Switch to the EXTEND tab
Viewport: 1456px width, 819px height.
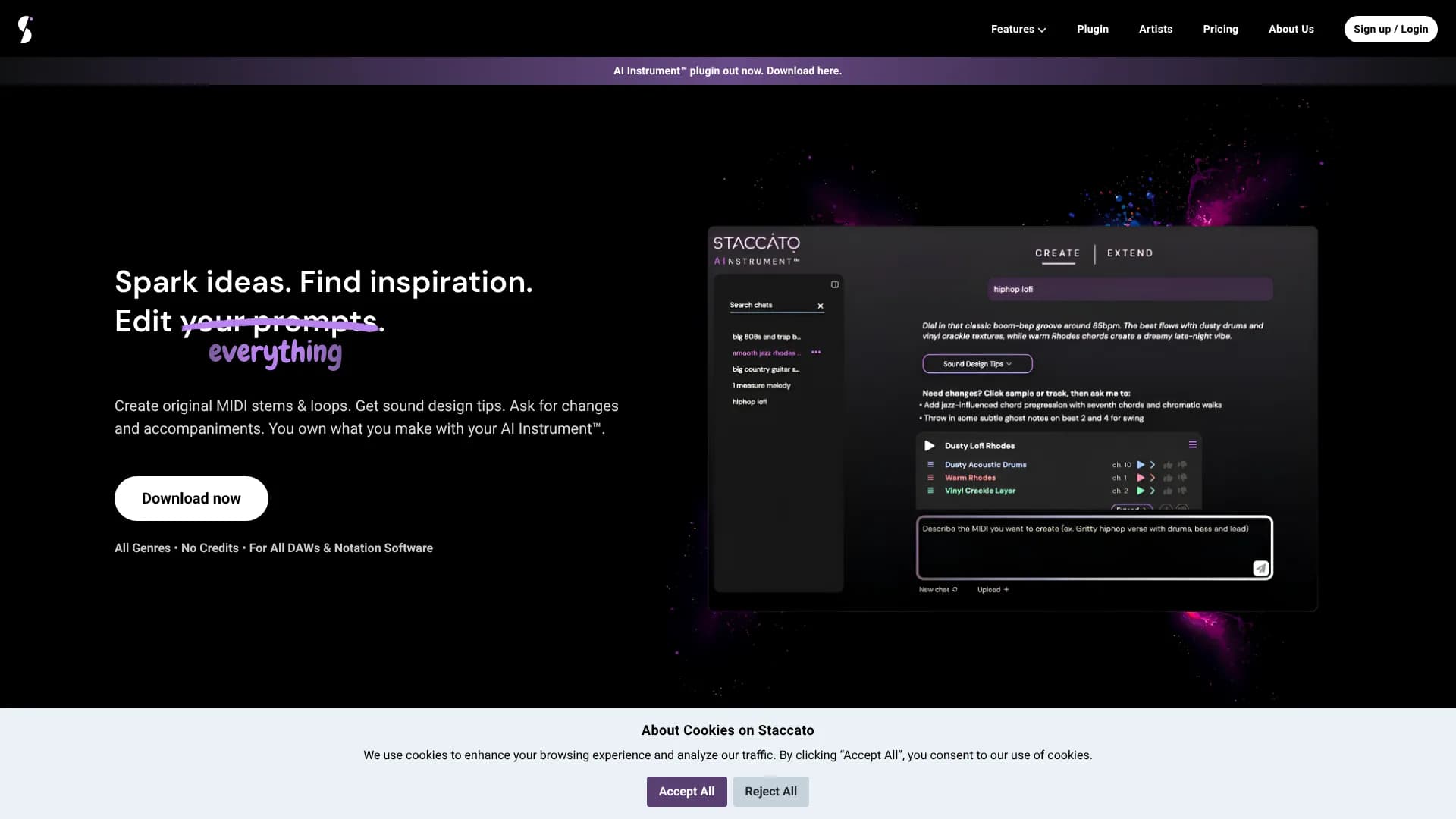[1129, 253]
